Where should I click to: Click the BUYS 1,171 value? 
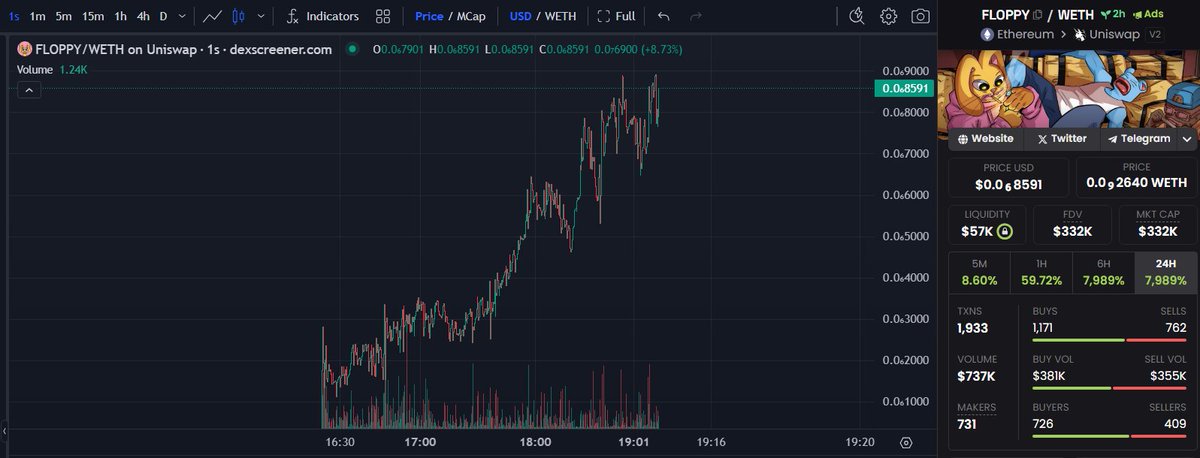click(1045, 328)
